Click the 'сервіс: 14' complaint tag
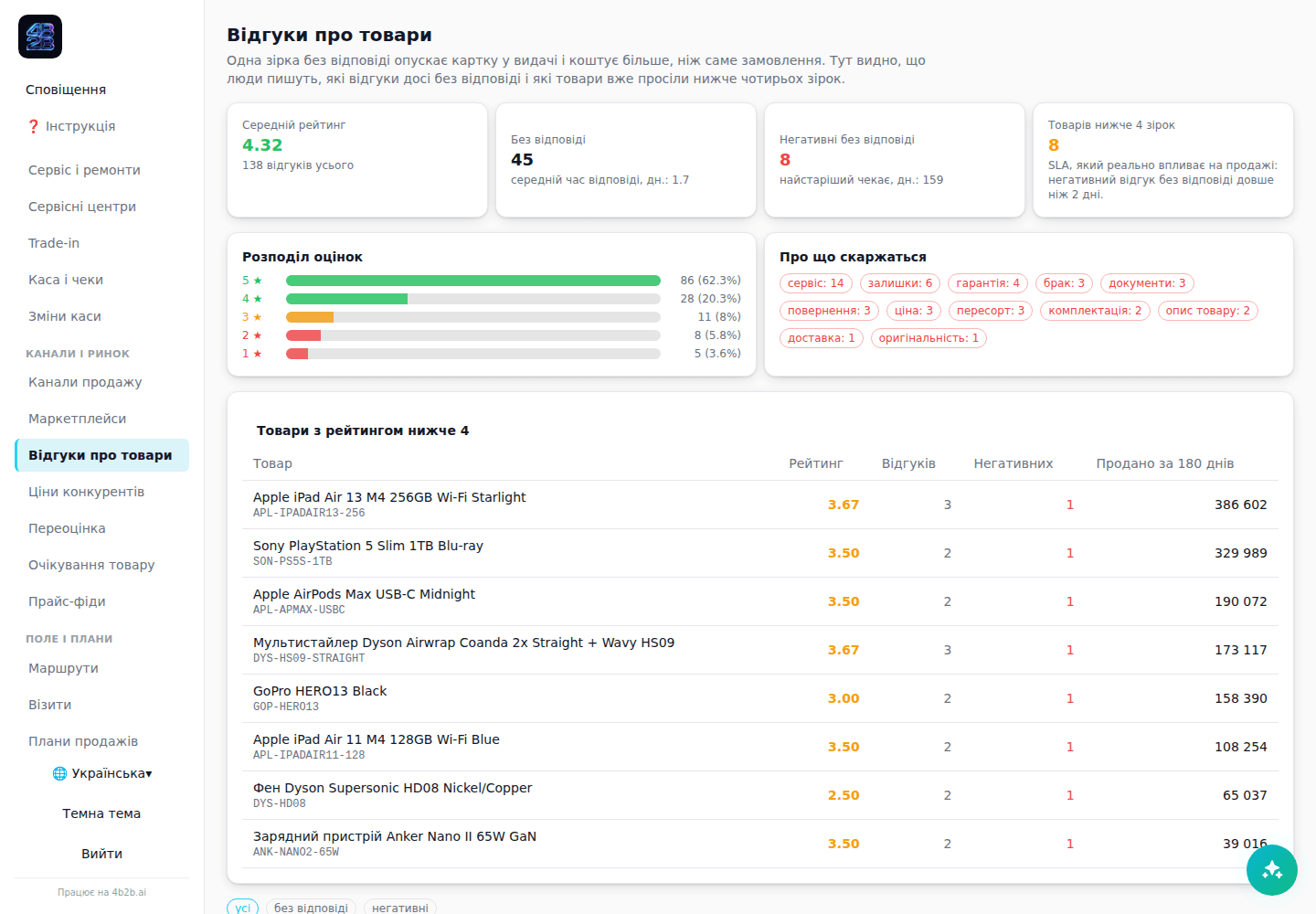The height and width of the screenshot is (914, 1316). click(816, 283)
